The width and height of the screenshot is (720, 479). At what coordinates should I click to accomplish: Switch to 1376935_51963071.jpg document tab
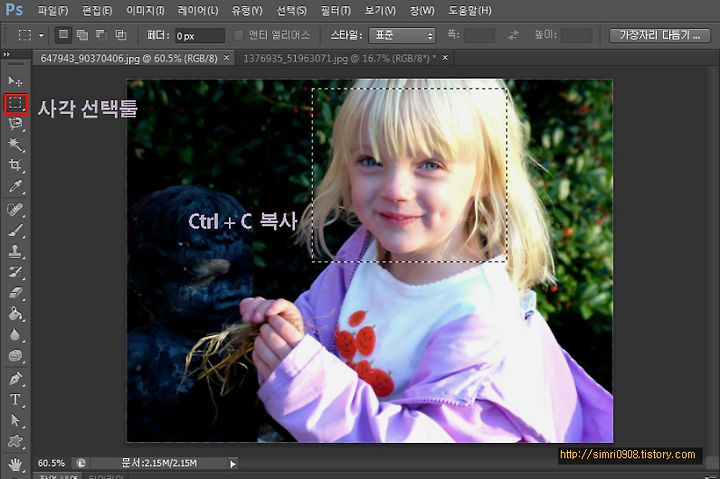click(339, 58)
